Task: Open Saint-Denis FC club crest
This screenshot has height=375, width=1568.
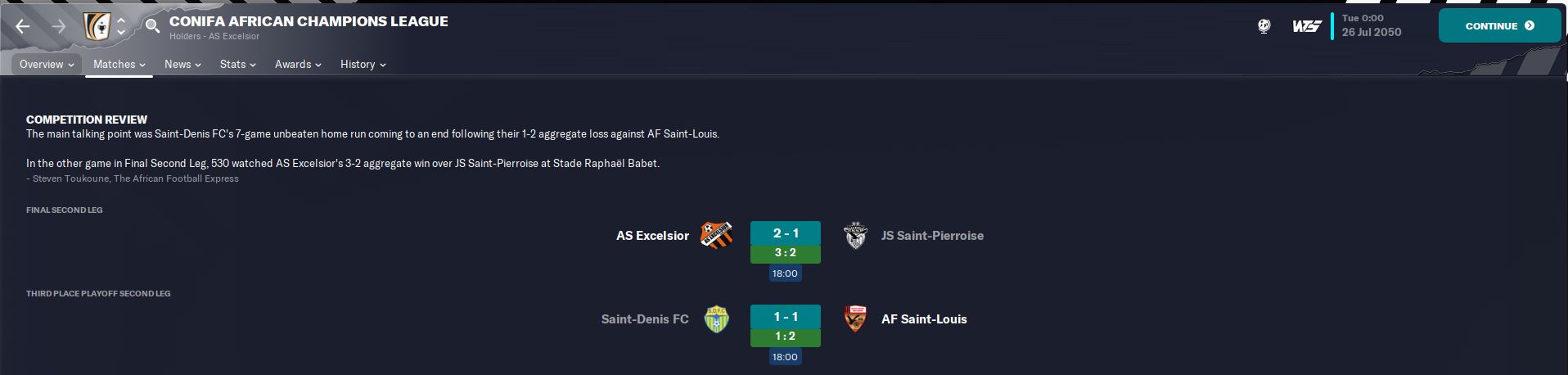Action: [717, 319]
